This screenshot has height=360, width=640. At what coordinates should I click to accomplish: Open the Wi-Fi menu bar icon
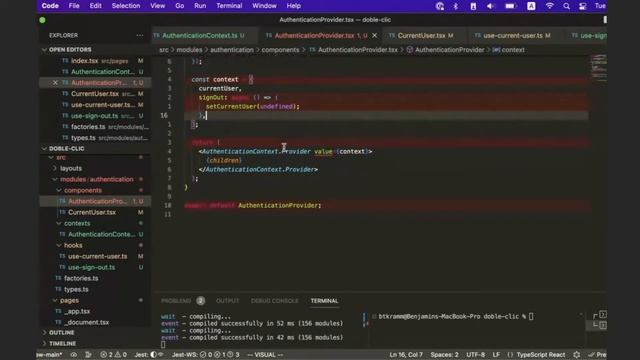[x=550, y=6]
